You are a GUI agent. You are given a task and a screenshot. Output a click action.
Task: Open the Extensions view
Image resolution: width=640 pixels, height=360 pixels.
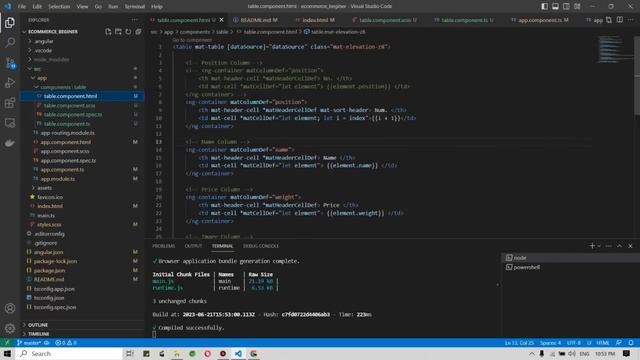point(10,103)
